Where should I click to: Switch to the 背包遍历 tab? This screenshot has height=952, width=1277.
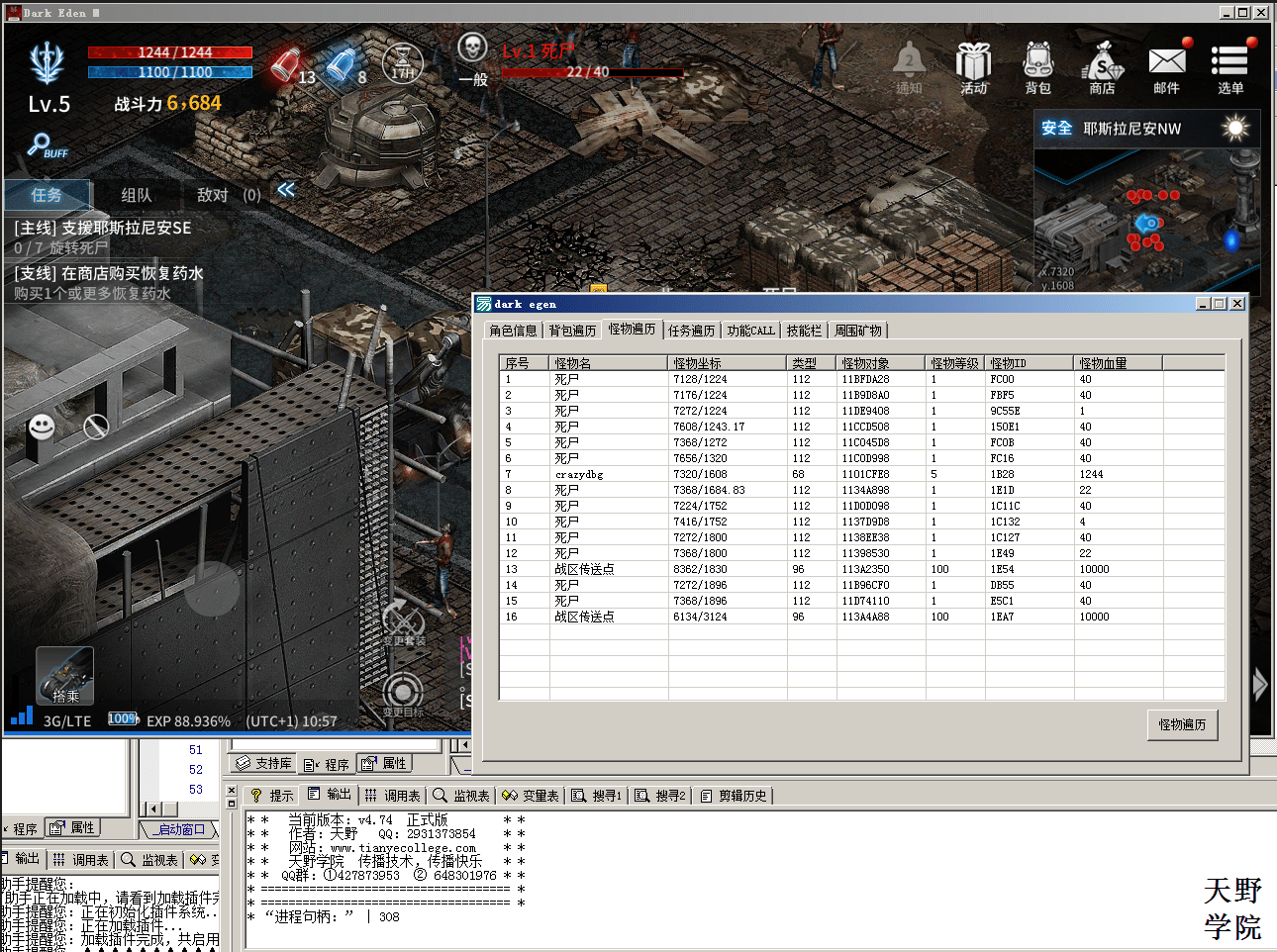[x=572, y=331]
